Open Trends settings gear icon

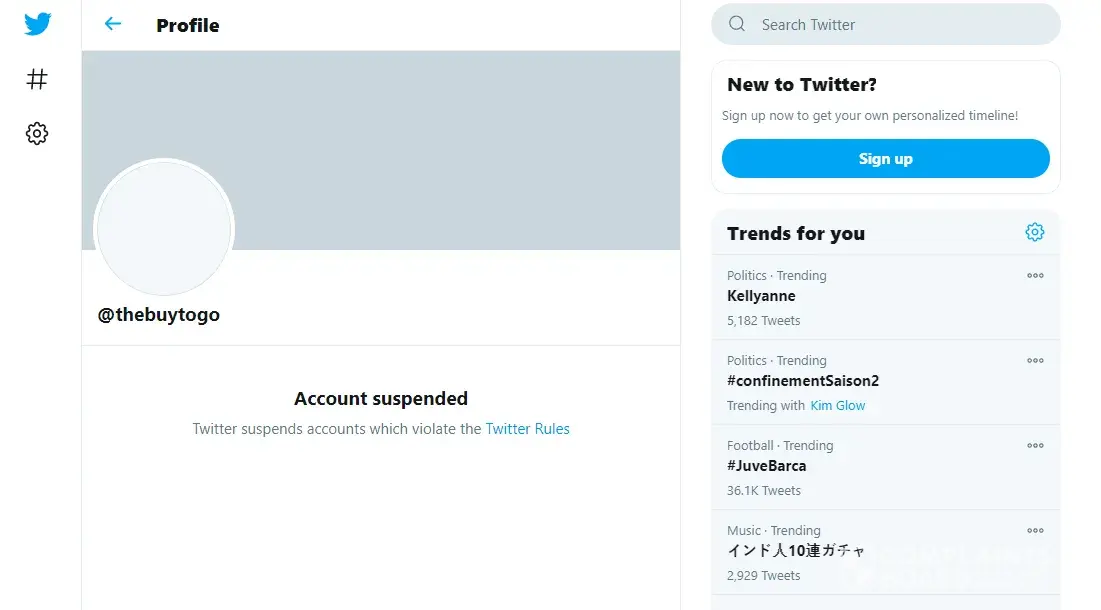coord(1035,232)
